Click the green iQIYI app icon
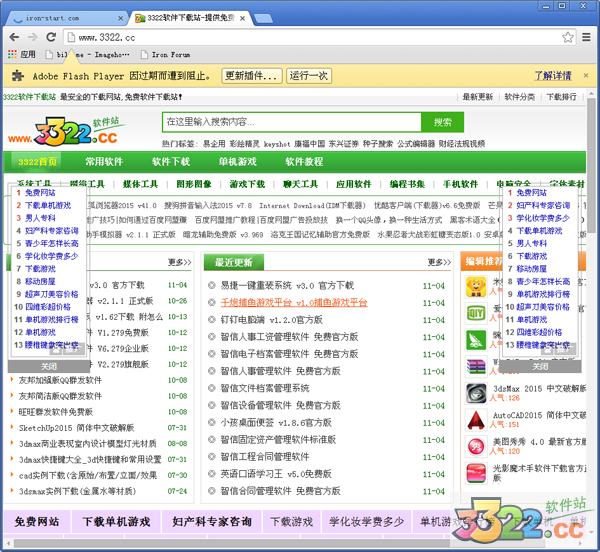 pyautogui.click(x=476, y=313)
